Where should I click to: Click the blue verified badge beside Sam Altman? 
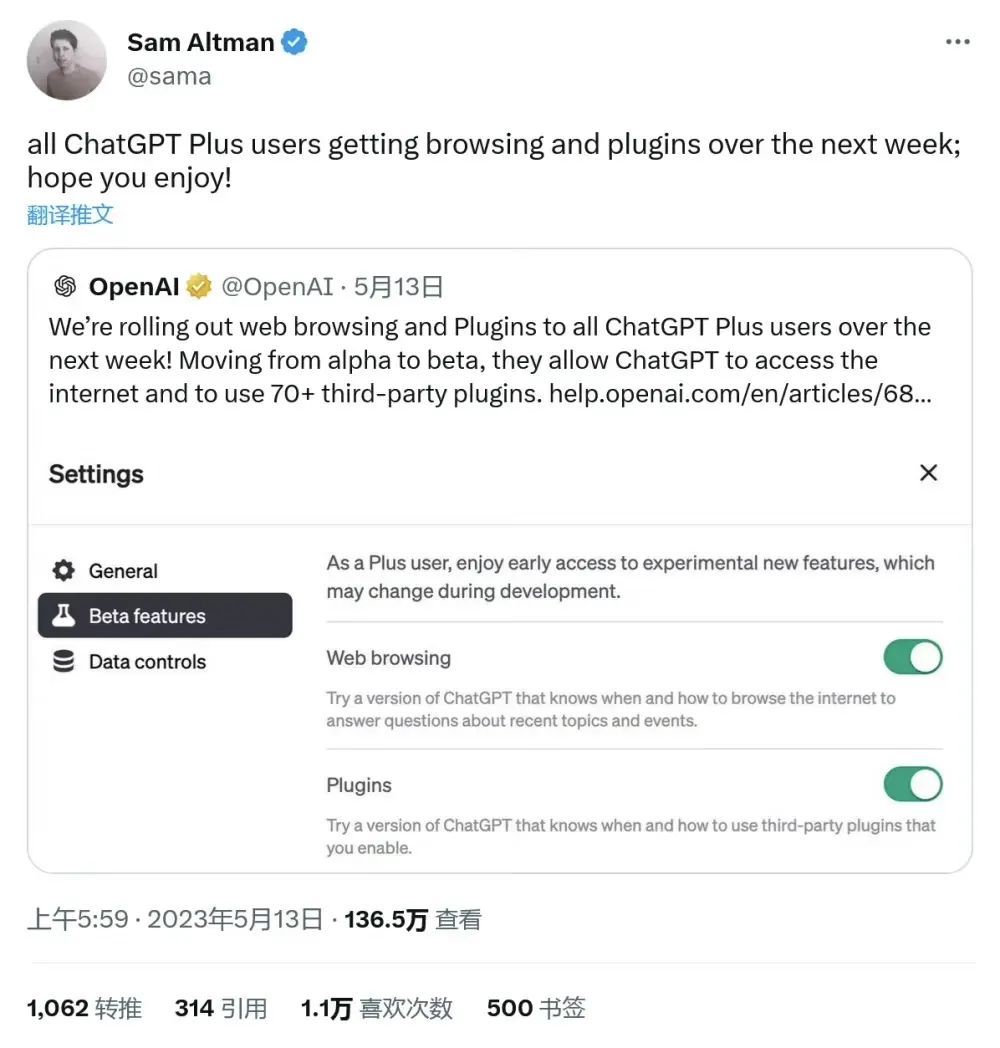(x=294, y=42)
